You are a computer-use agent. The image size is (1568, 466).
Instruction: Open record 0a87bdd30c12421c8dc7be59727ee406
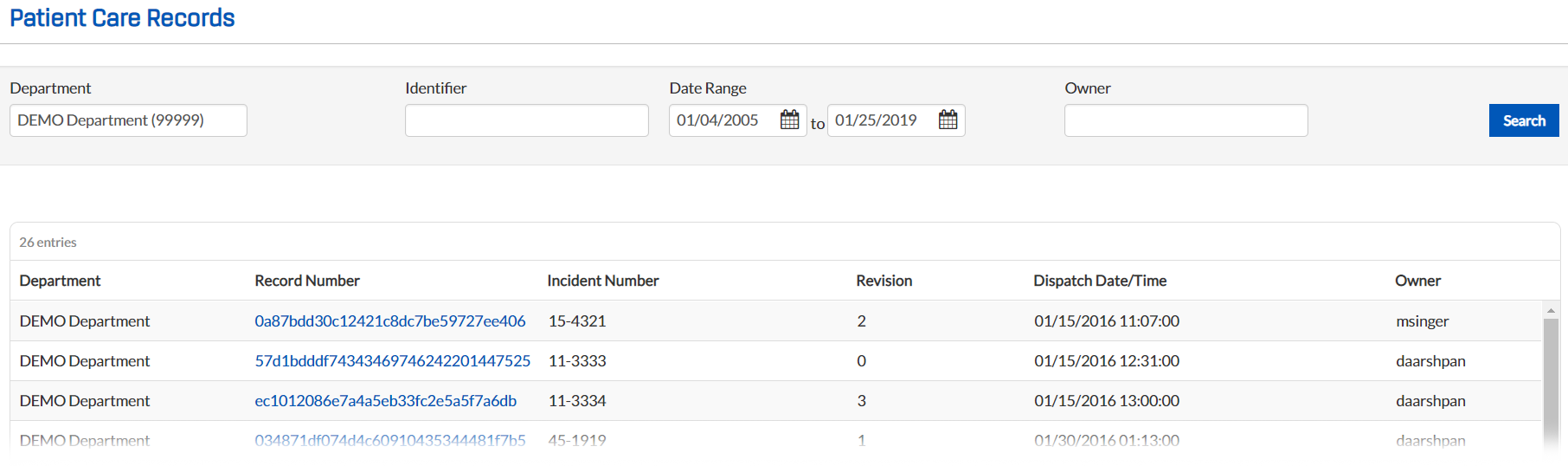click(x=390, y=321)
